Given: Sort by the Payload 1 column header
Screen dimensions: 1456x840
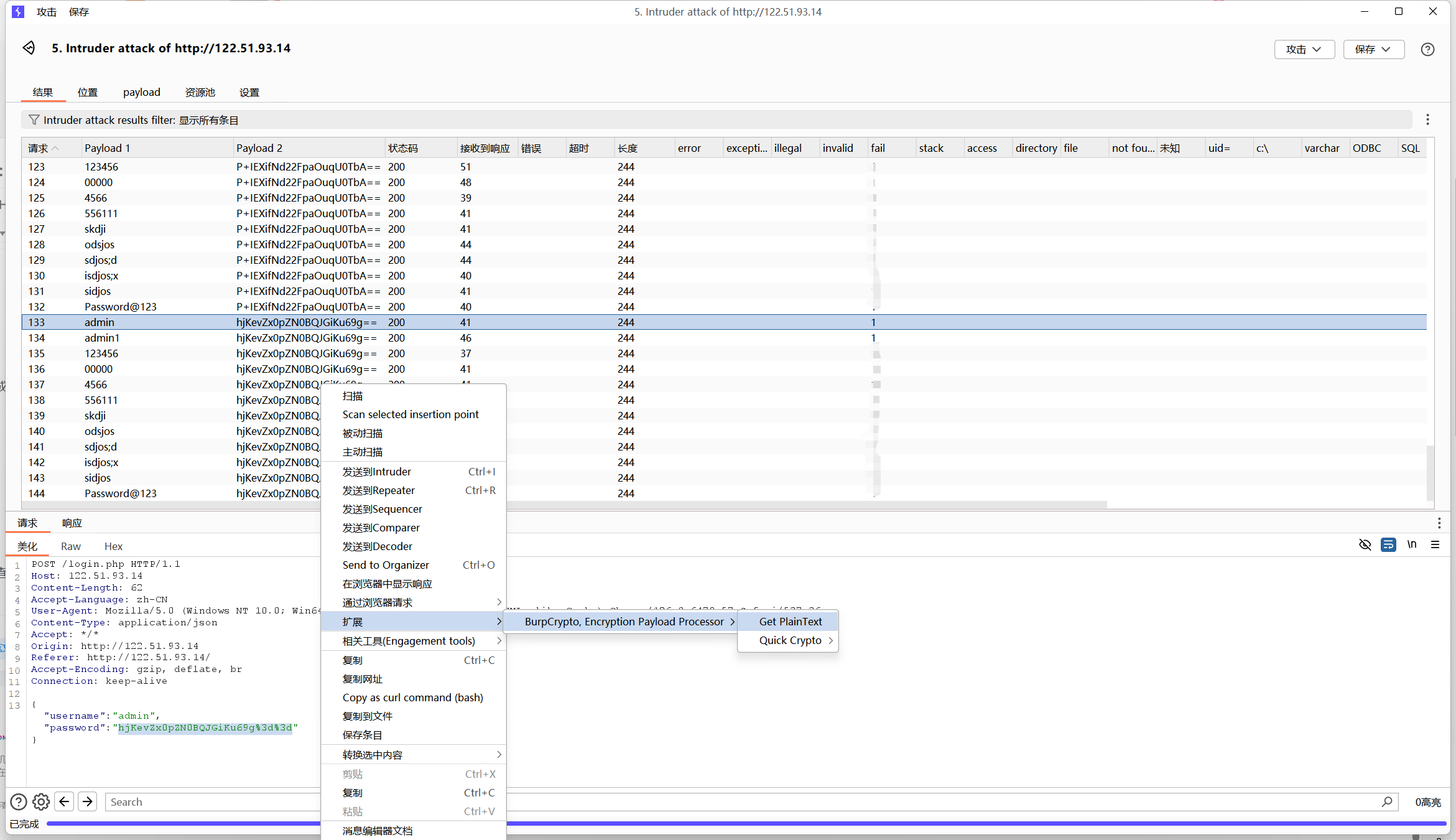Looking at the screenshot, I should (157, 148).
